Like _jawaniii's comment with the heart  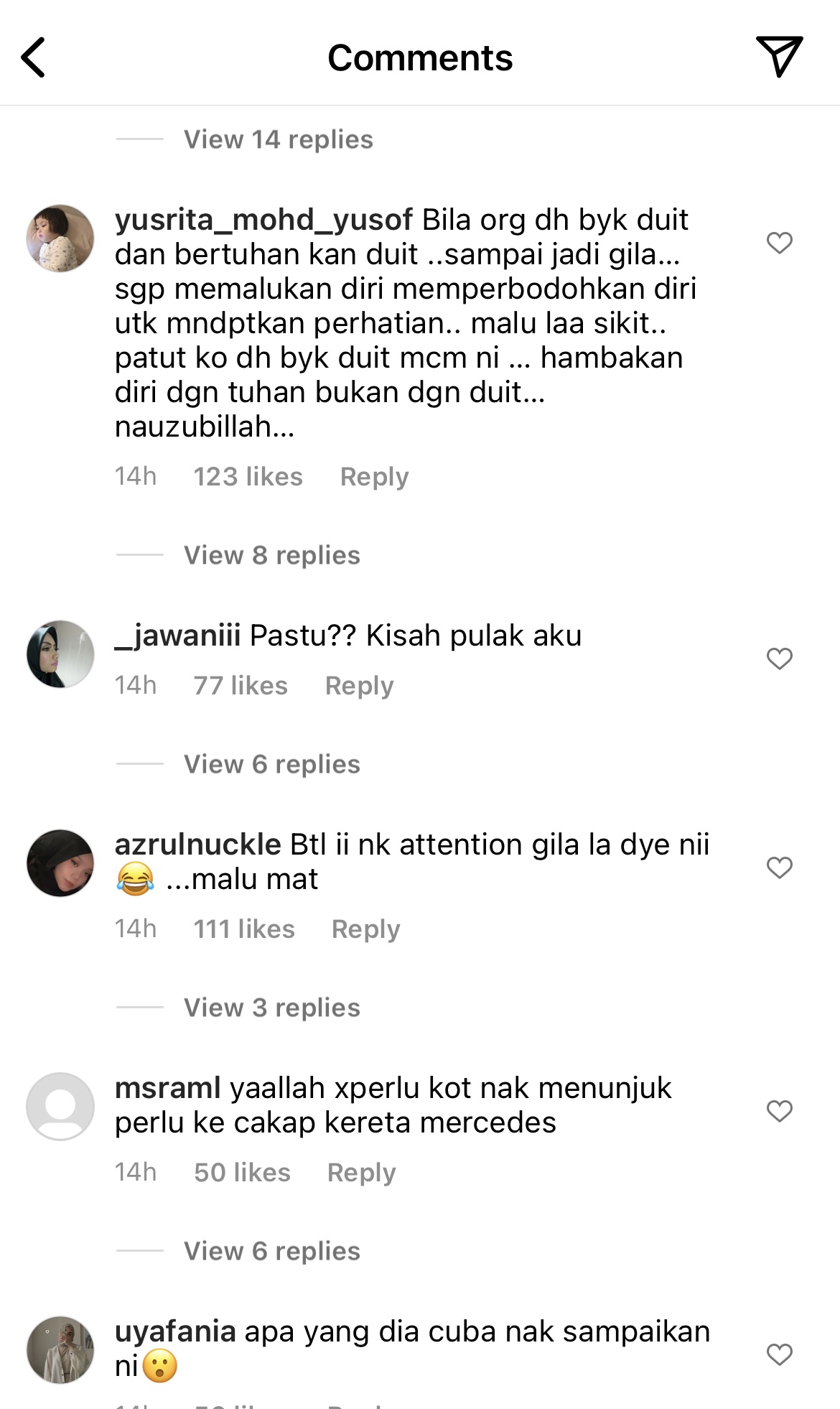click(779, 659)
